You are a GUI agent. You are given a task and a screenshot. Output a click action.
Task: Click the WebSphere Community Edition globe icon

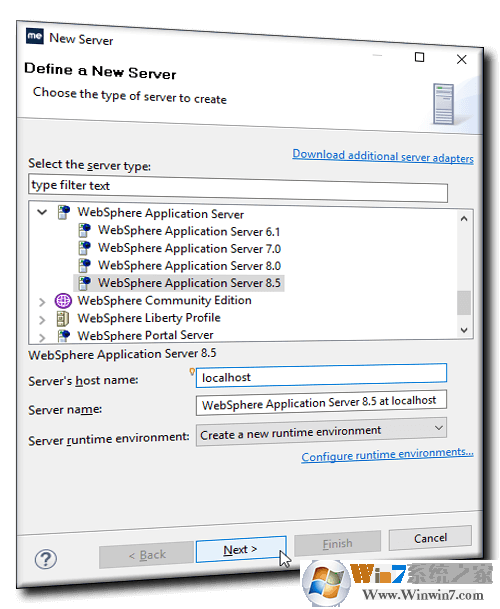63,301
